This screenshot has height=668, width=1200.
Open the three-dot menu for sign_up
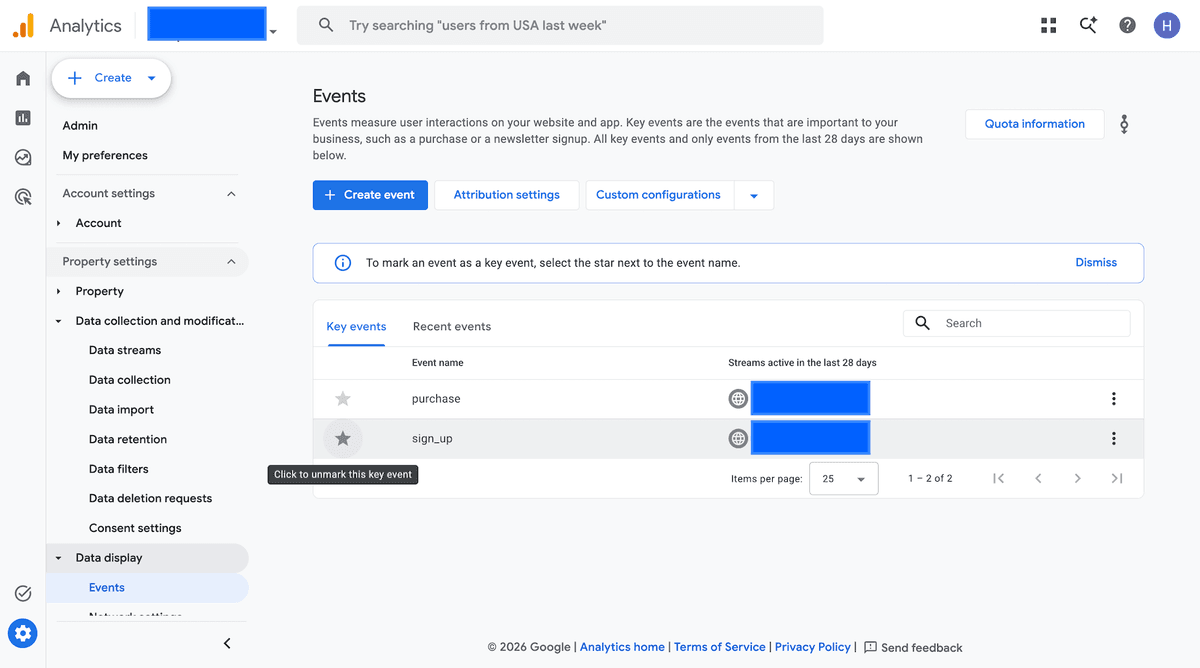pos(1114,438)
